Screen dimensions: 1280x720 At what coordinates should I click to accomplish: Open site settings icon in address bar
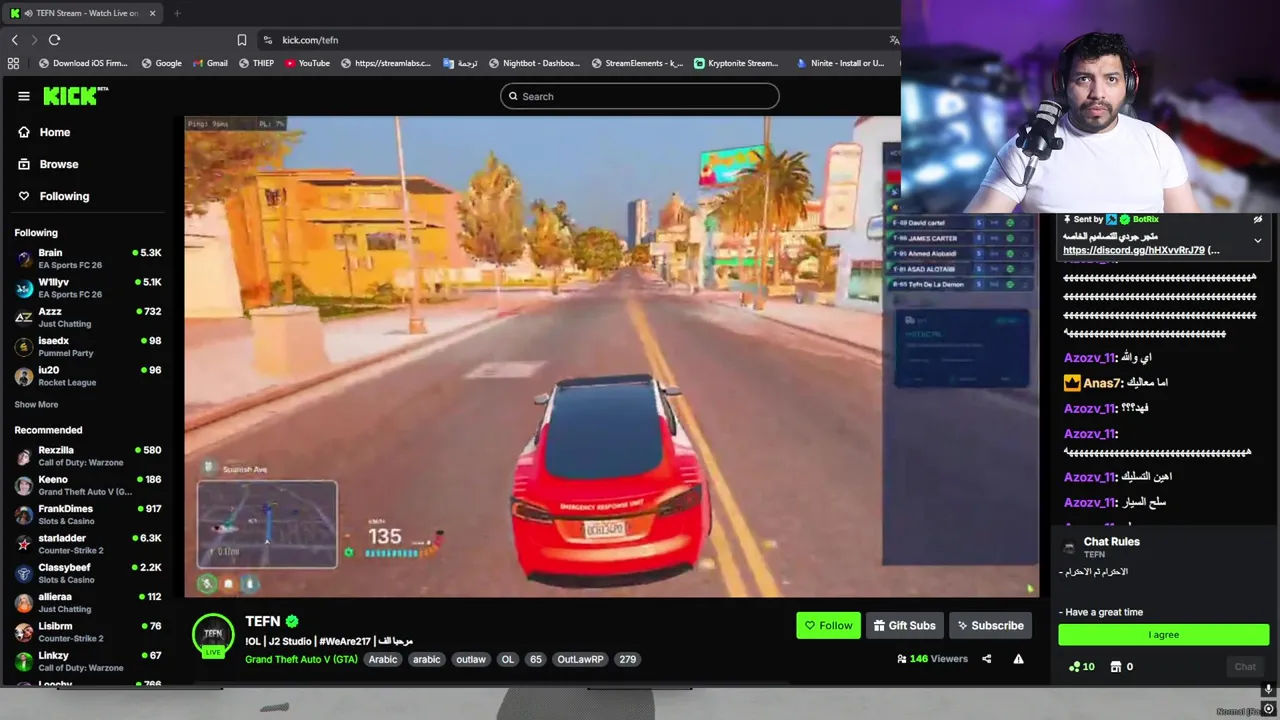[x=267, y=40]
